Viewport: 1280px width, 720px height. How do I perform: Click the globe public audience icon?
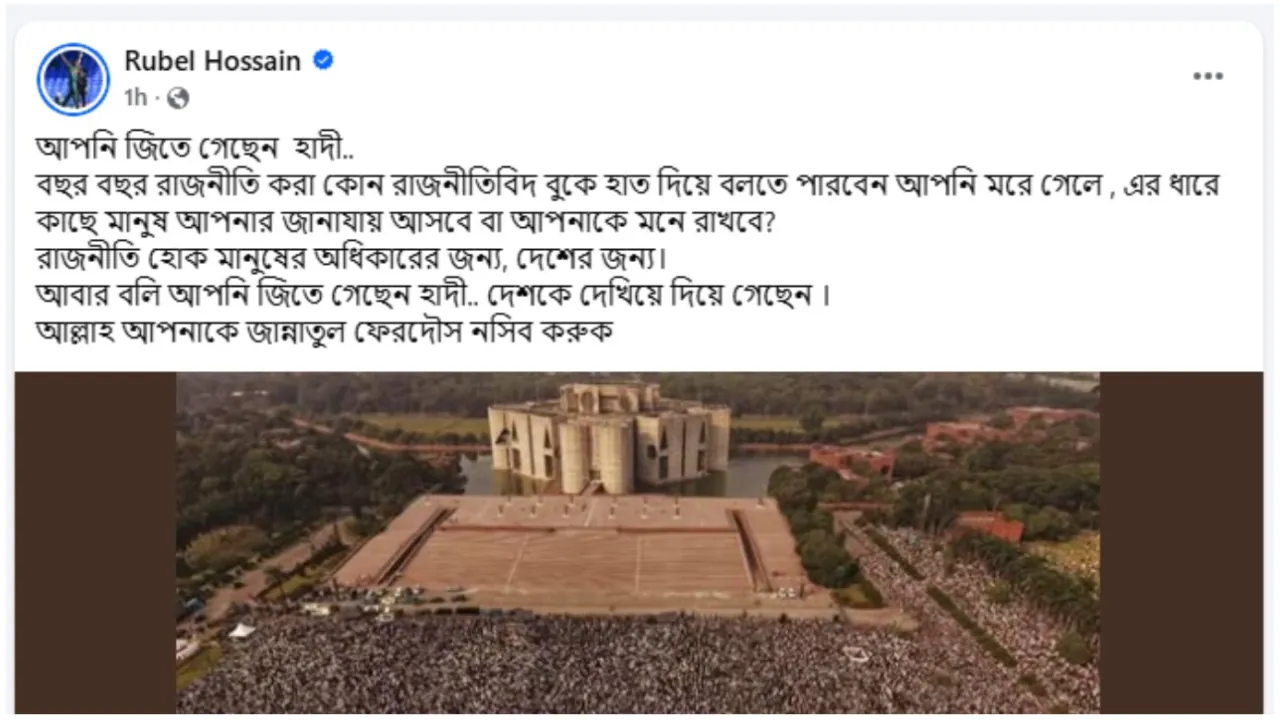[178, 98]
